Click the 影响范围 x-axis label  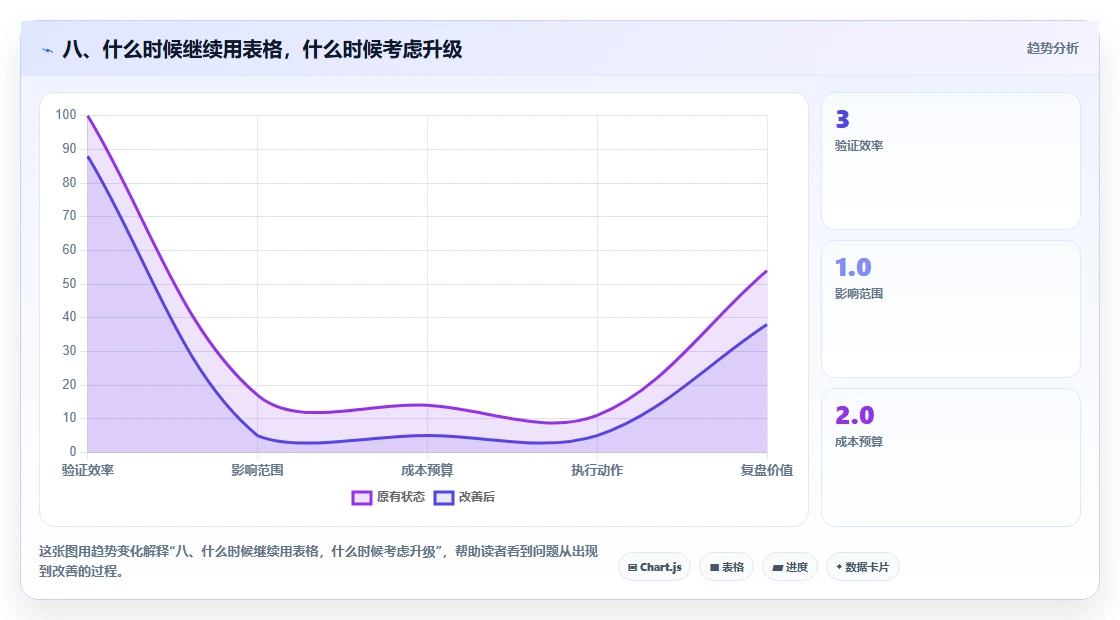click(x=257, y=470)
